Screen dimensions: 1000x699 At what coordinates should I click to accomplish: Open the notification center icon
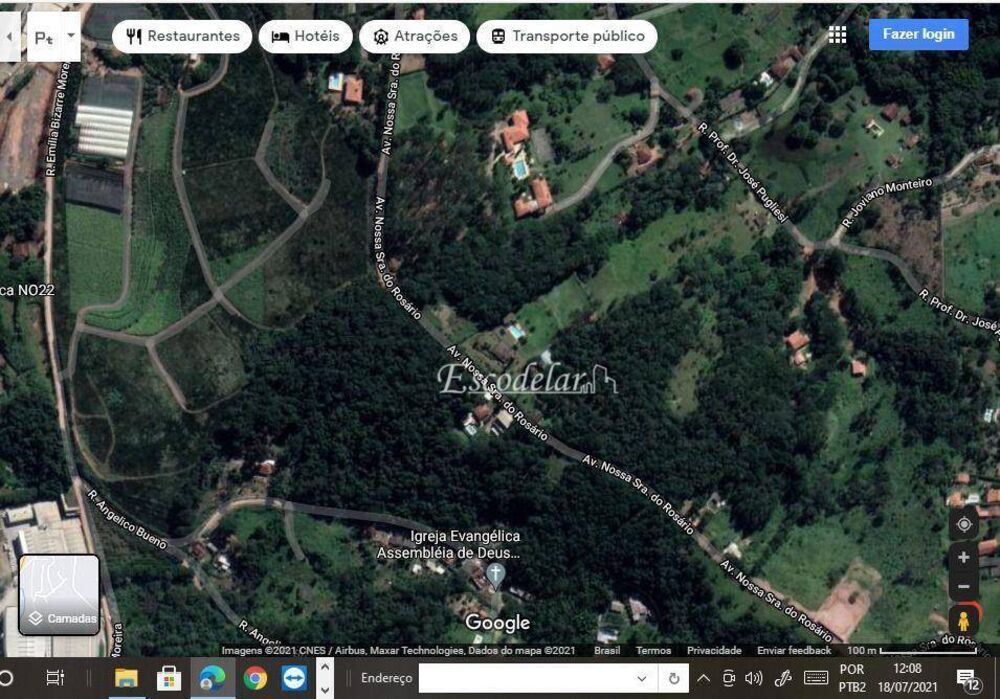coord(968,680)
